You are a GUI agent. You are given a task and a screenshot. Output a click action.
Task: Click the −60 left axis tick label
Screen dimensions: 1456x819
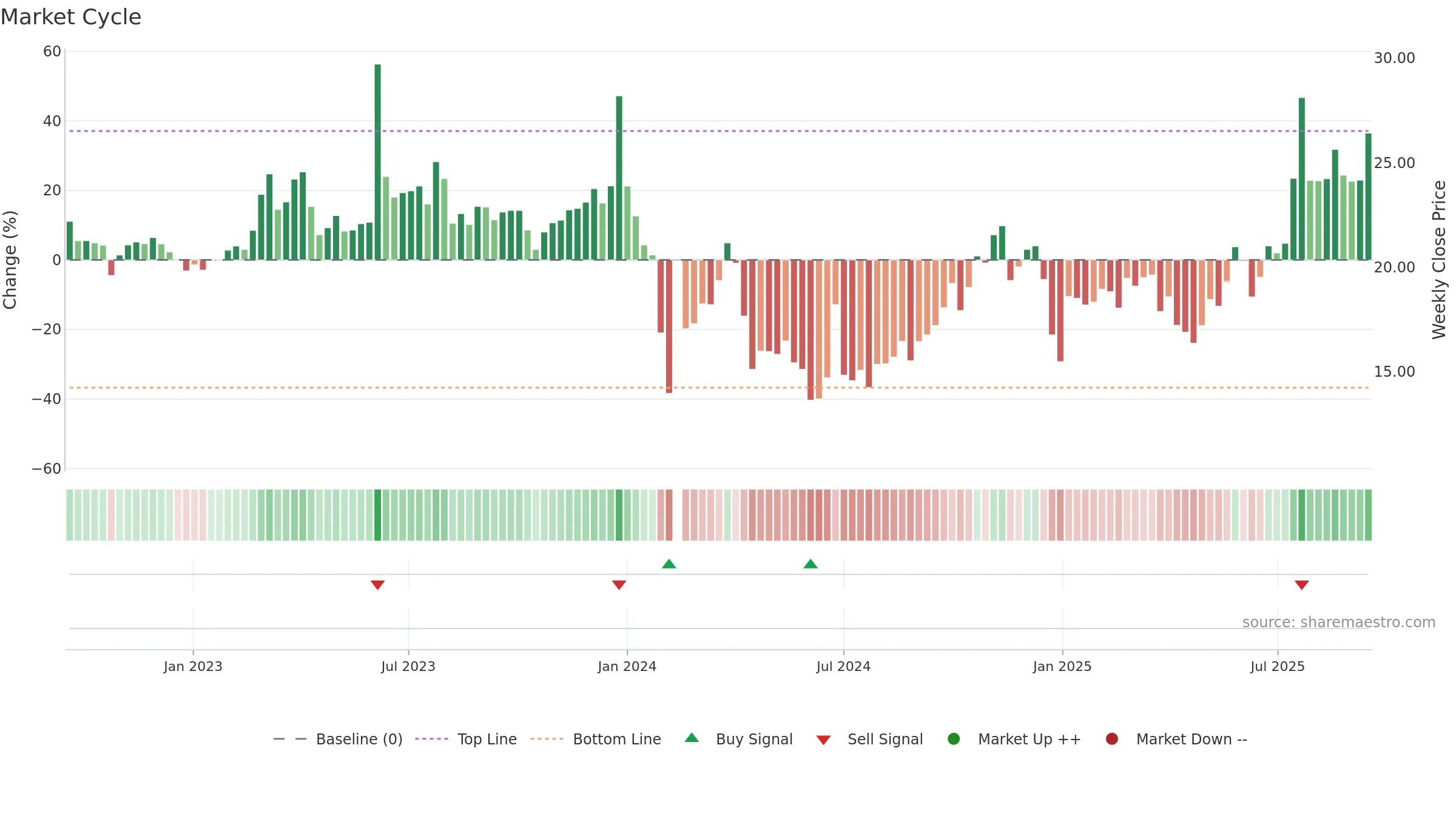point(47,468)
